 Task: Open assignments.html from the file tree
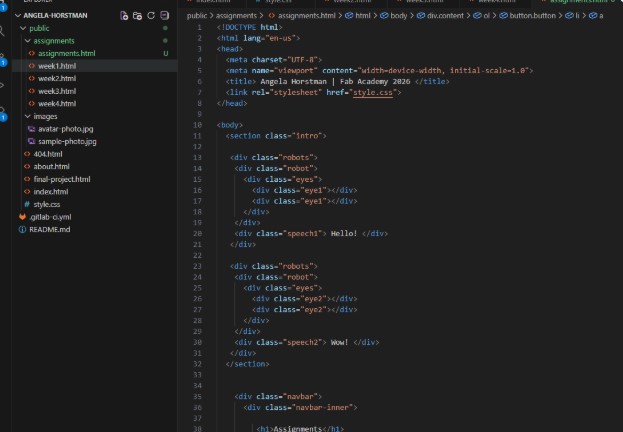67,53
